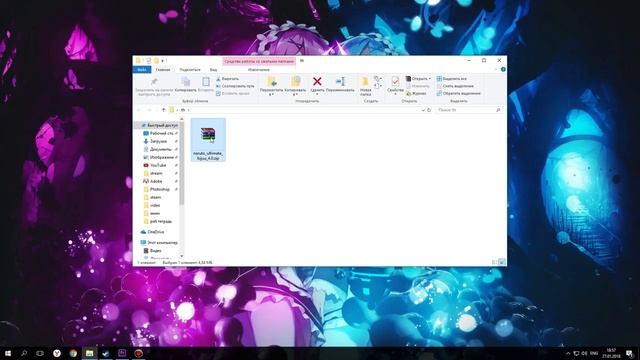The width and height of the screenshot is (640, 360).
Task: Open Pictures in the navigation pane
Action: coord(160,157)
